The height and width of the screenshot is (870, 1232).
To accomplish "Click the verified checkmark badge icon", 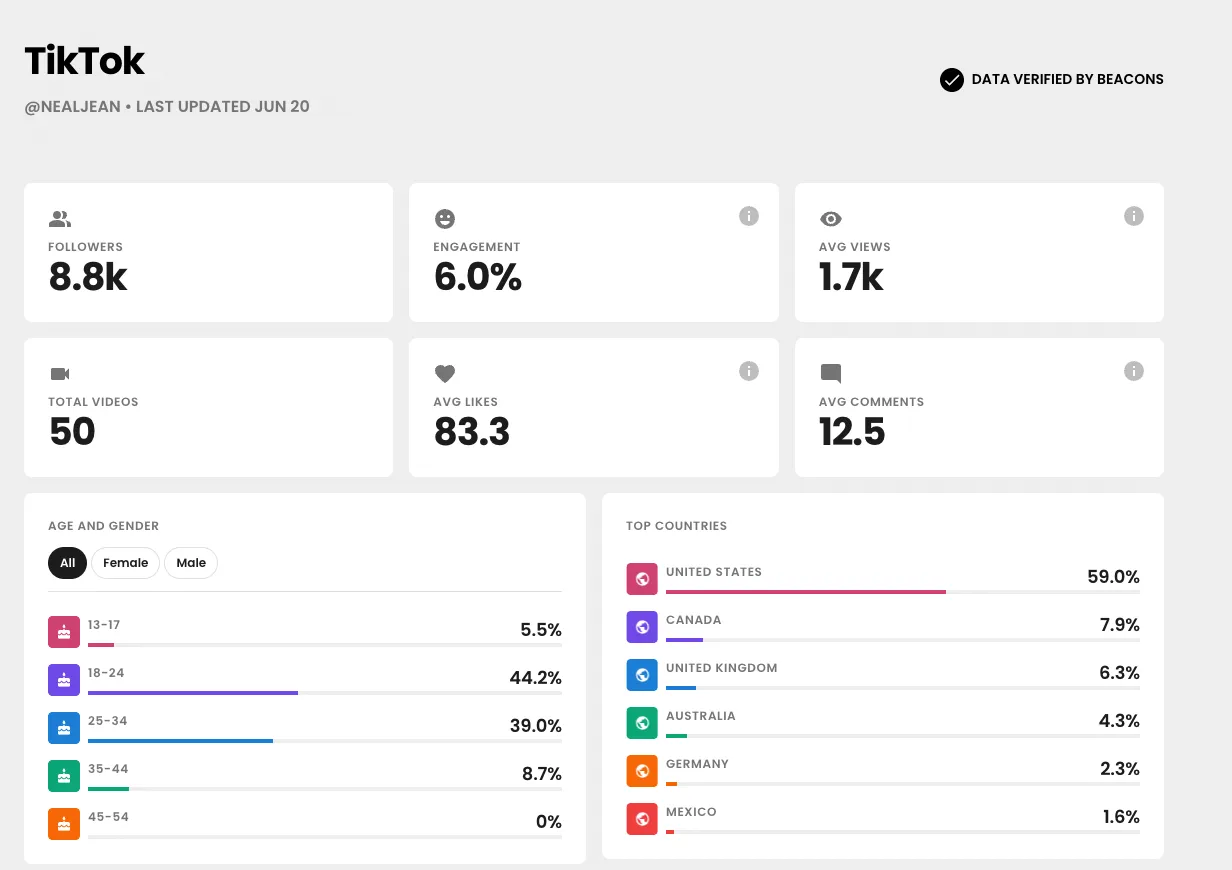I will [x=952, y=79].
